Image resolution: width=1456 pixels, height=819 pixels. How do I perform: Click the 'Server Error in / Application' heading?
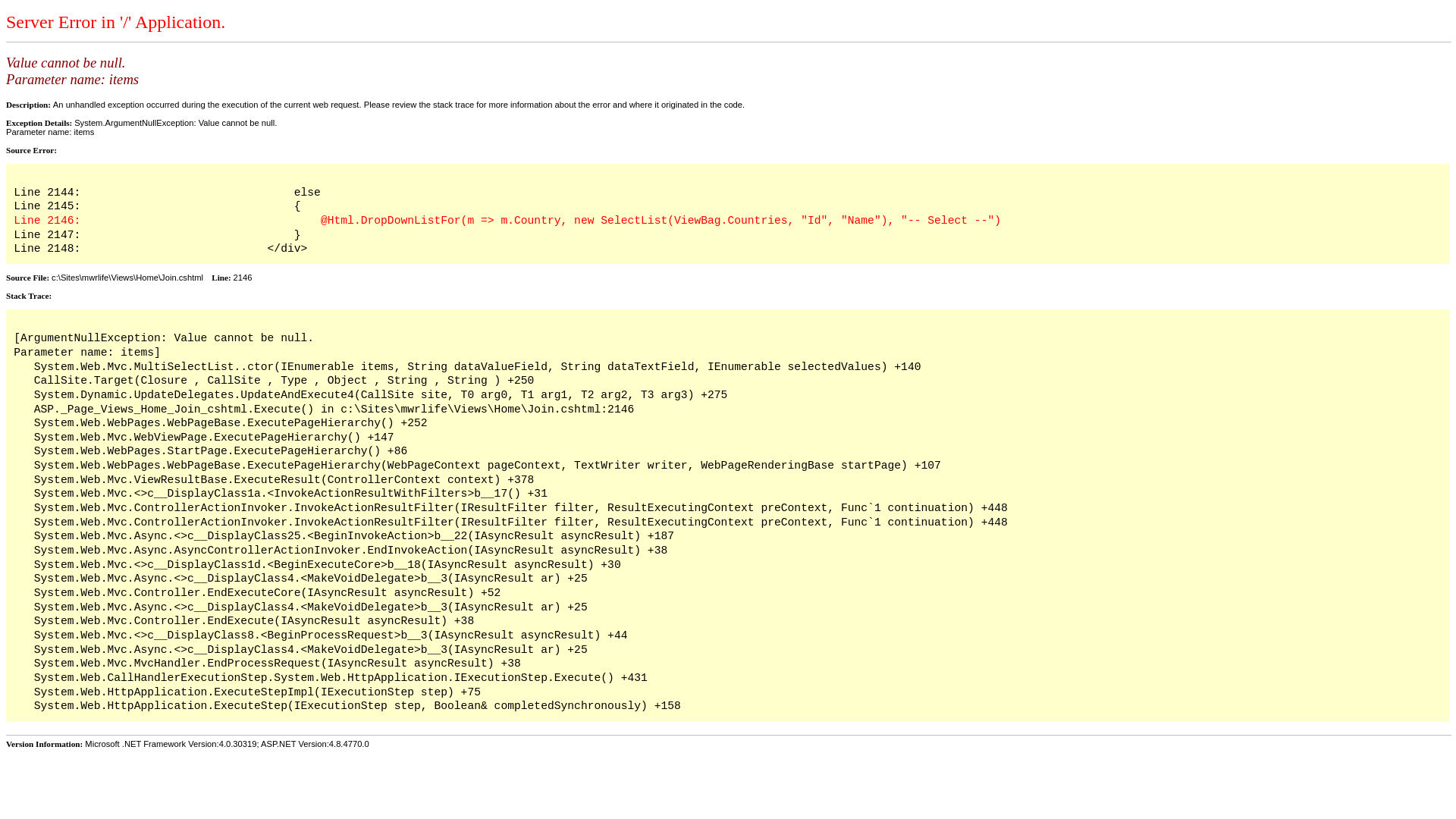115,22
